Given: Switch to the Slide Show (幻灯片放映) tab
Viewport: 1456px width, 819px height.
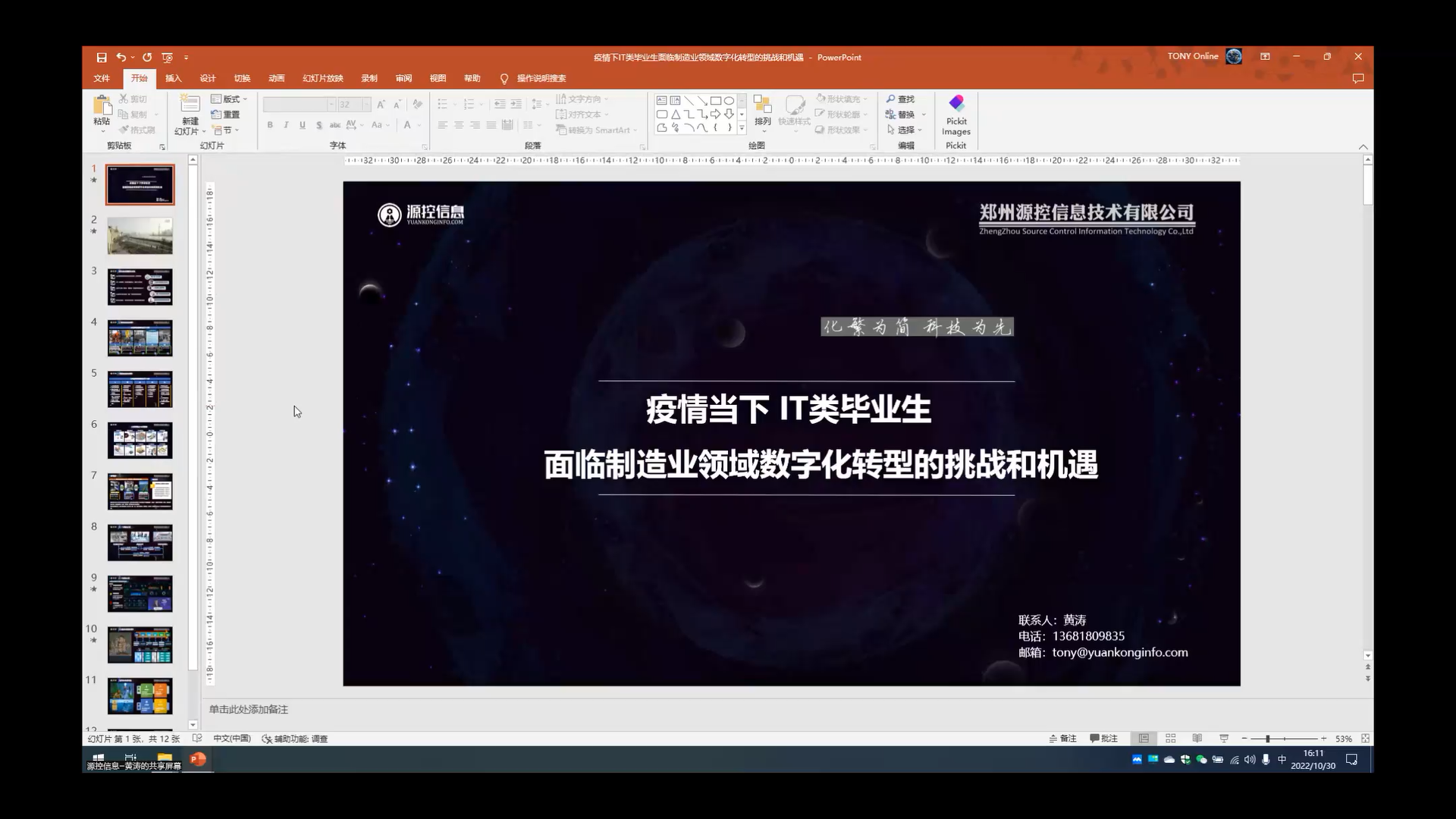Looking at the screenshot, I should coord(323,78).
